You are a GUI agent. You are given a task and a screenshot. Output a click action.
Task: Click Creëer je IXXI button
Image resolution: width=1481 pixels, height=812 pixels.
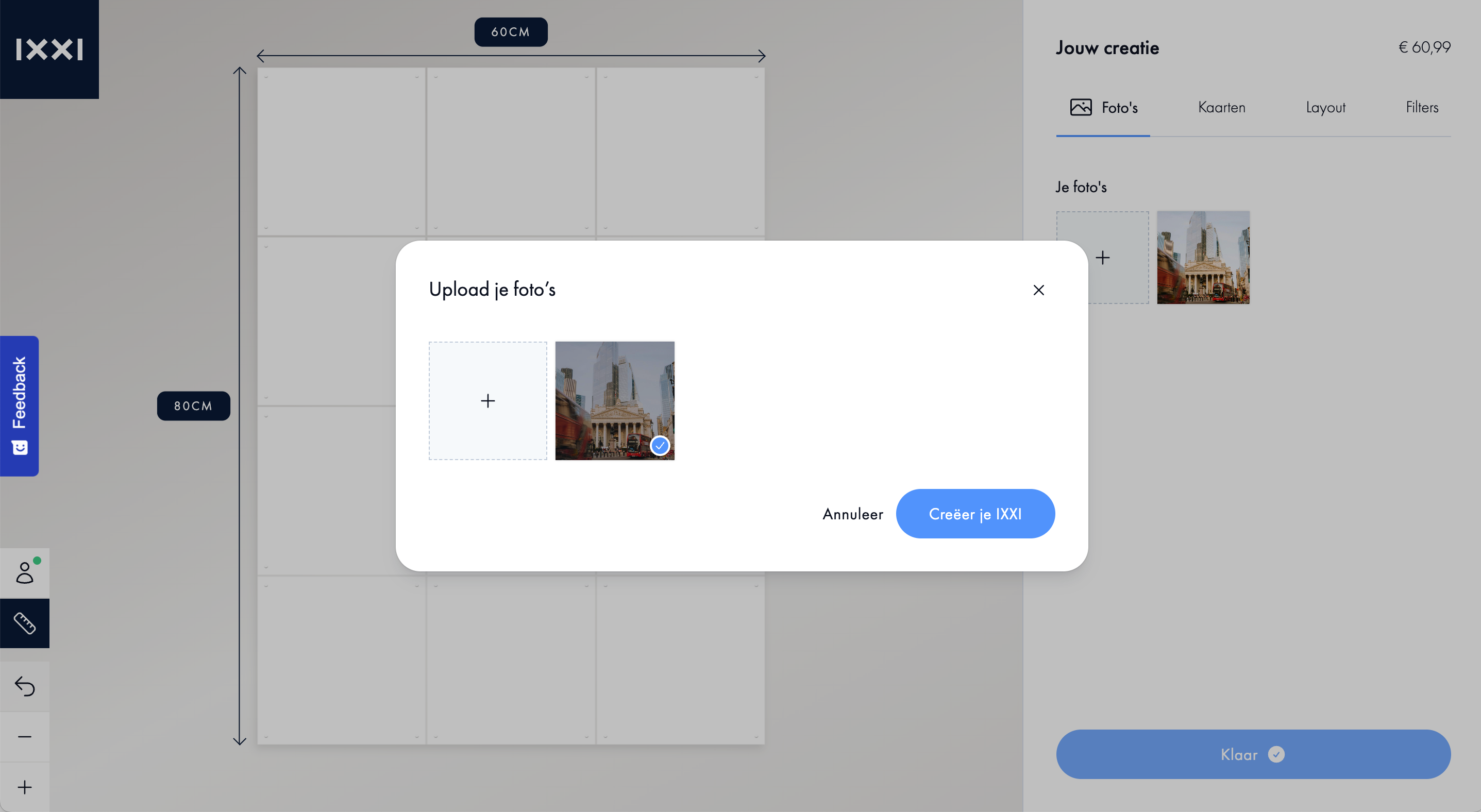pos(975,514)
